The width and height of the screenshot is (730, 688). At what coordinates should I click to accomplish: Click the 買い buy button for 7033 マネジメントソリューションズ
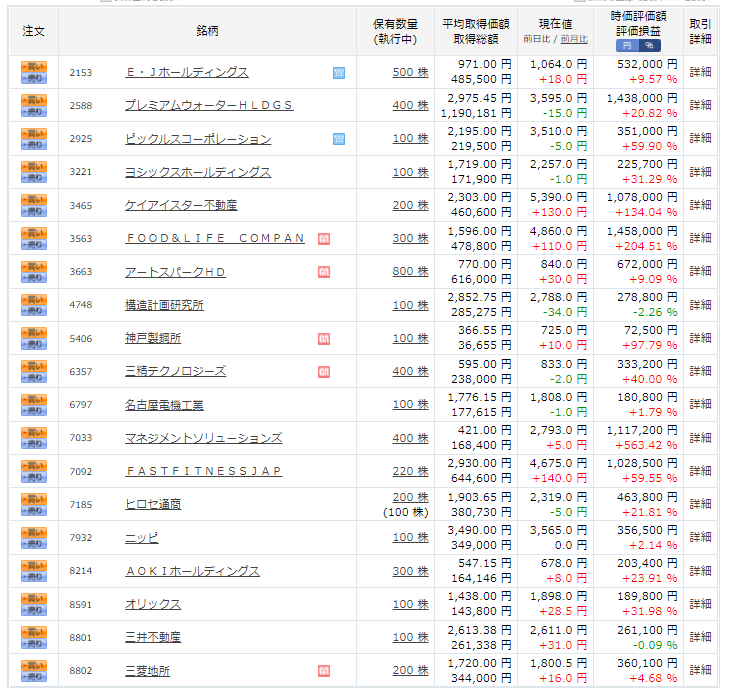(34, 432)
